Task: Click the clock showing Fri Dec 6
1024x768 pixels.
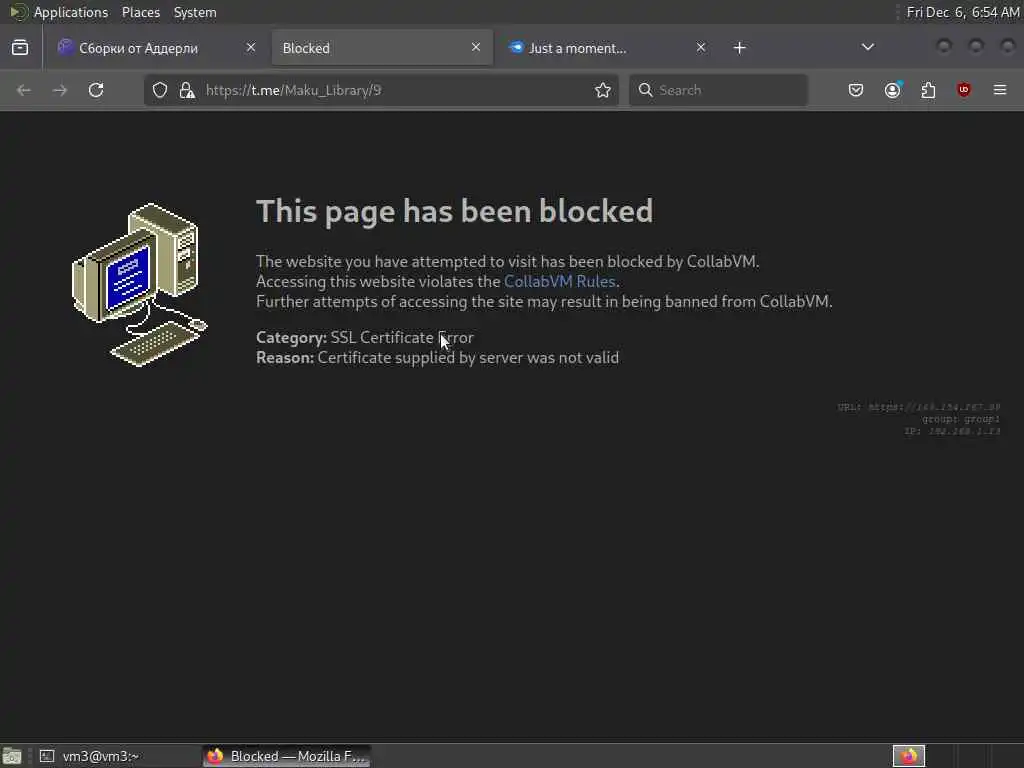Action: pyautogui.click(x=963, y=12)
